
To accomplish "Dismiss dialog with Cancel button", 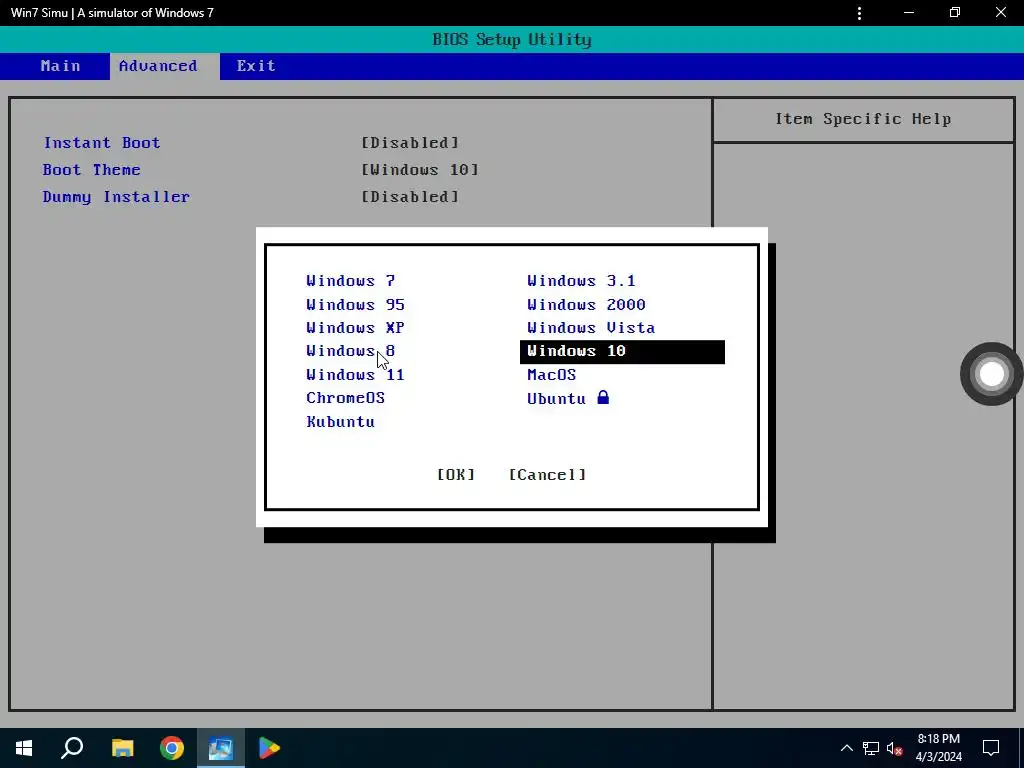I will pos(547,475).
